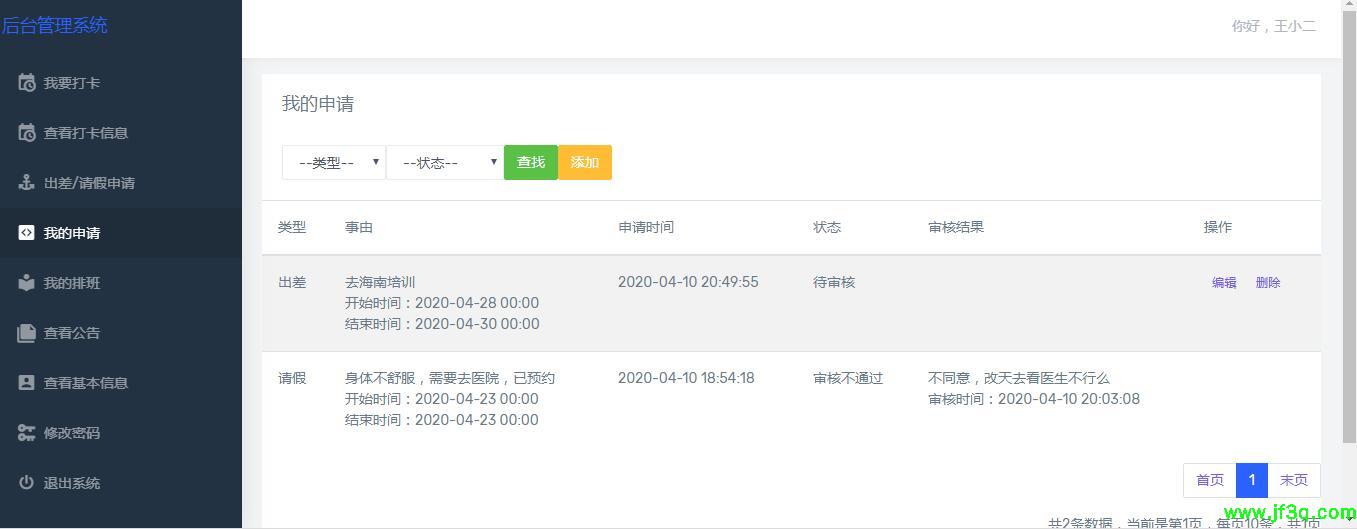This screenshot has width=1357, height=529.
Task: Click 编辑 link for the 出差 application
Action: click(x=1224, y=283)
